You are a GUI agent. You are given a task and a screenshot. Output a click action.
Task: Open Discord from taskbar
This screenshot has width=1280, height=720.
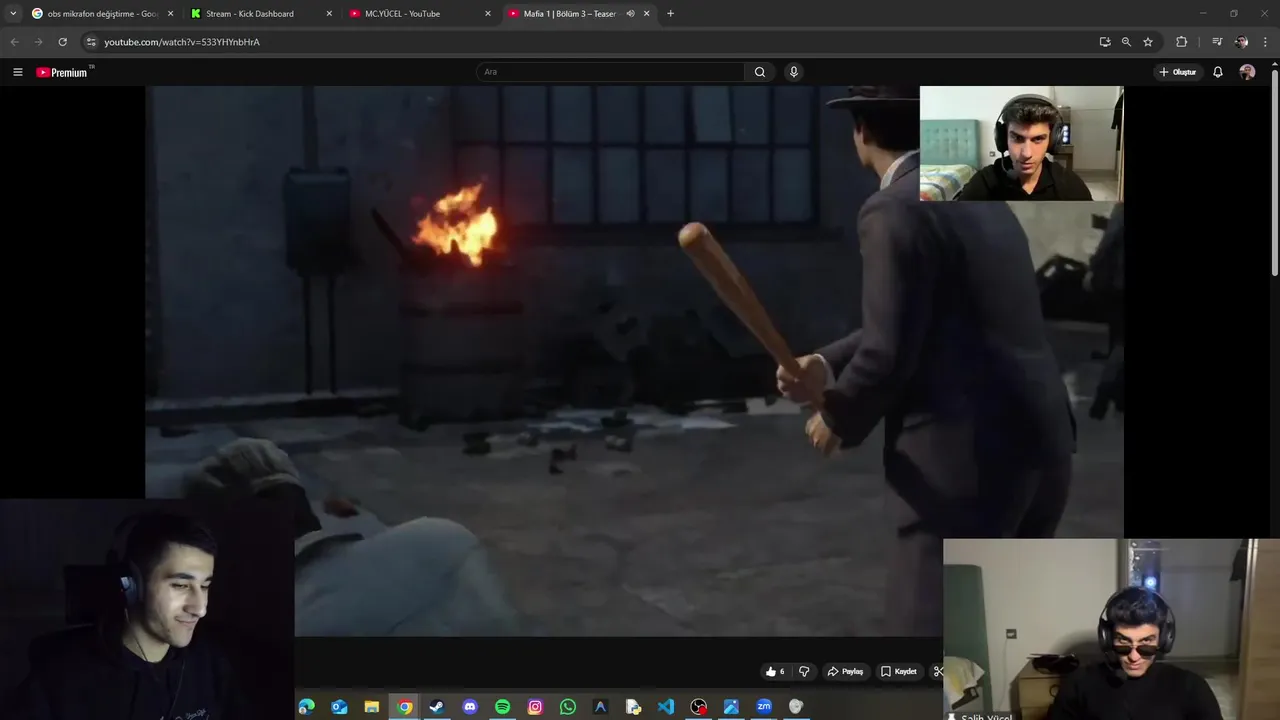pyautogui.click(x=470, y=707)
